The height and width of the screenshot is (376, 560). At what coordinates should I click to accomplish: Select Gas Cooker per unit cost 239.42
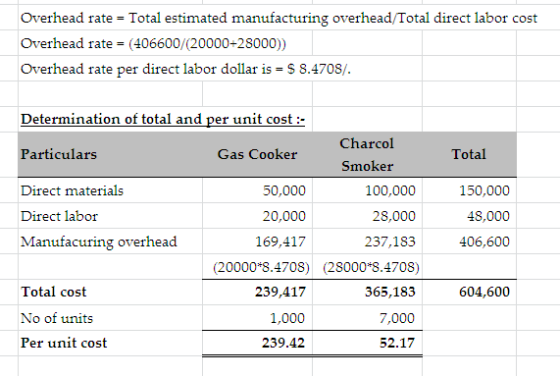(284, 343)
